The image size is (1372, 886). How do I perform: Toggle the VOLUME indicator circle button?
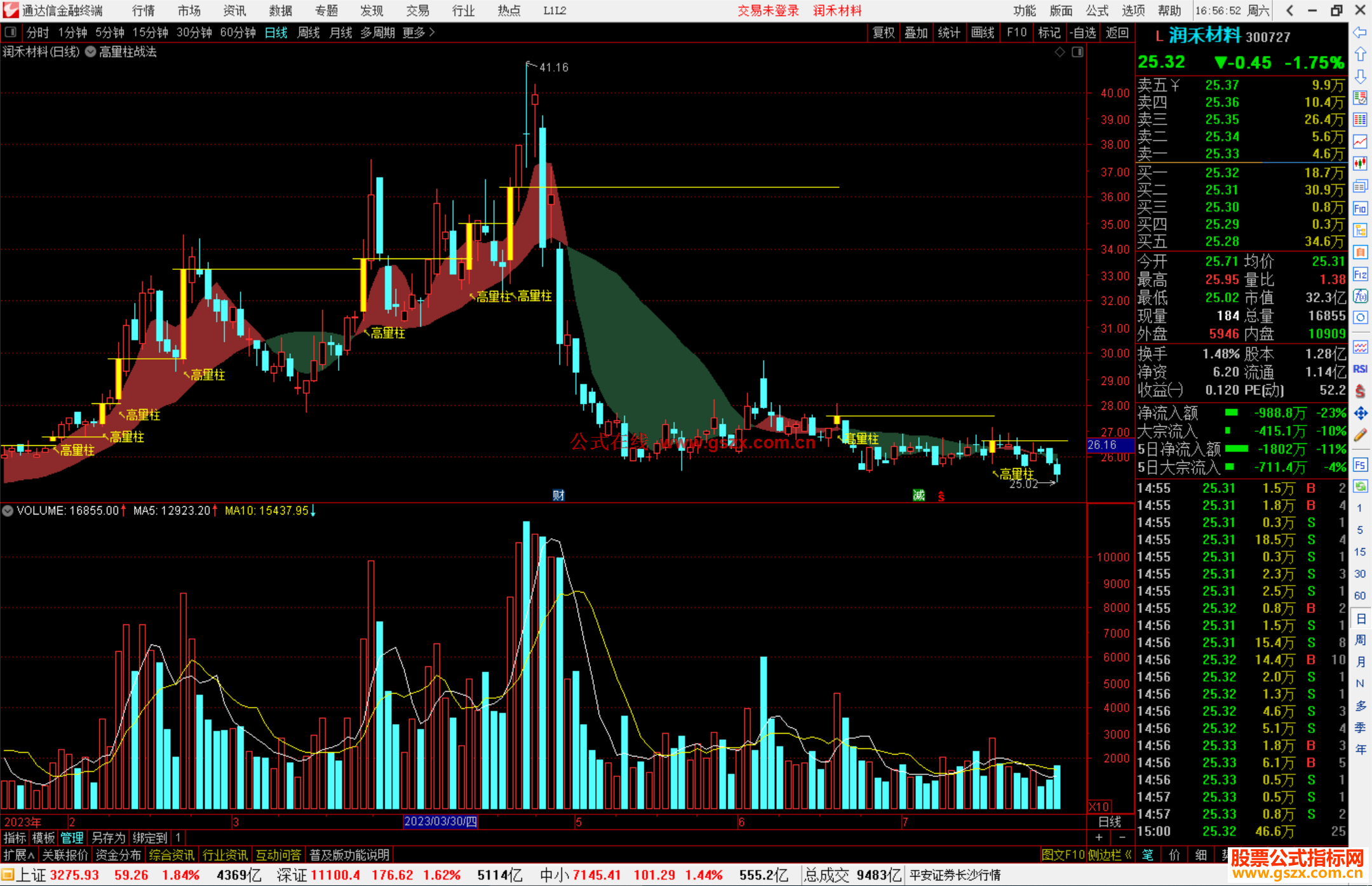(x=8, y=511)
